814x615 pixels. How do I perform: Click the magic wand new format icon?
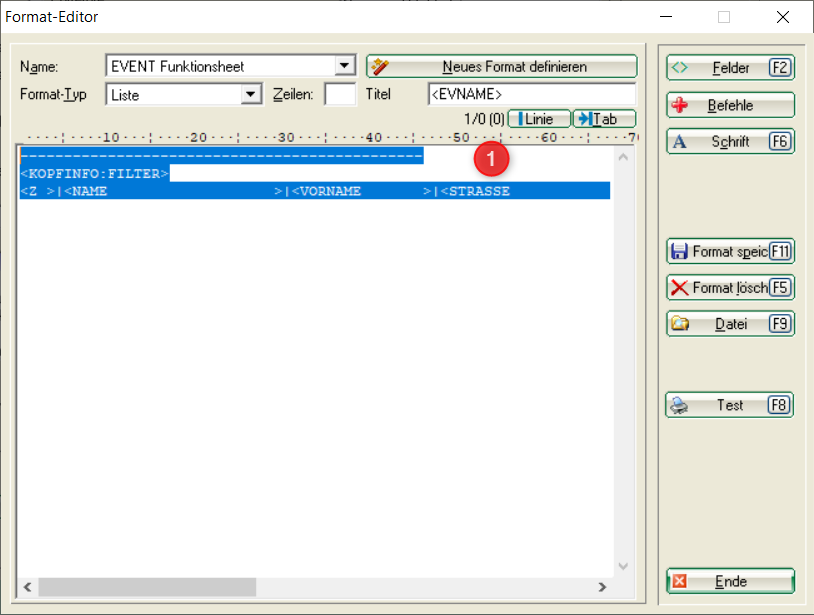[x=378, y=67]
